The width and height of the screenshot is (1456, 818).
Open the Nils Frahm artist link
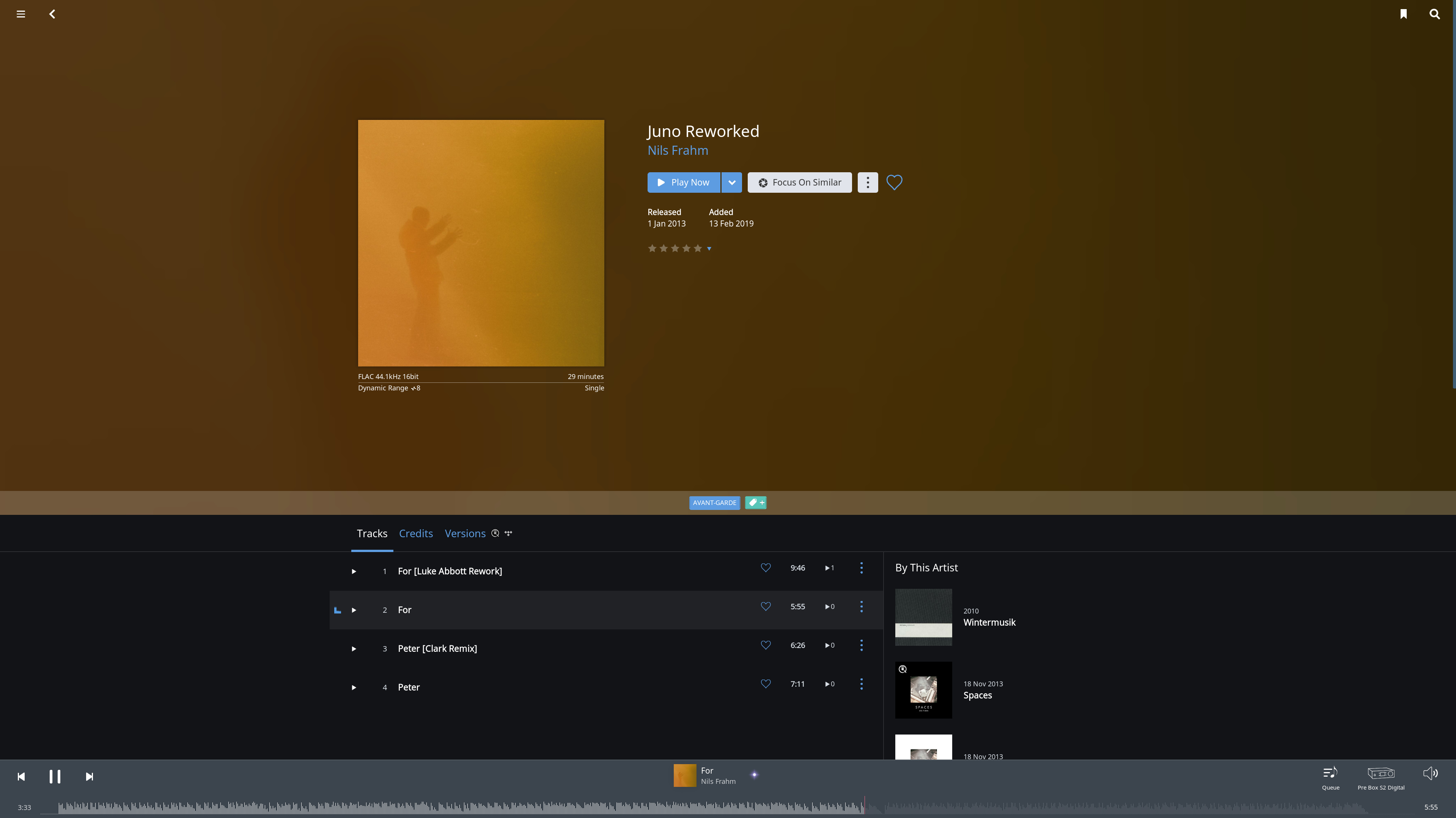(678, 150)
